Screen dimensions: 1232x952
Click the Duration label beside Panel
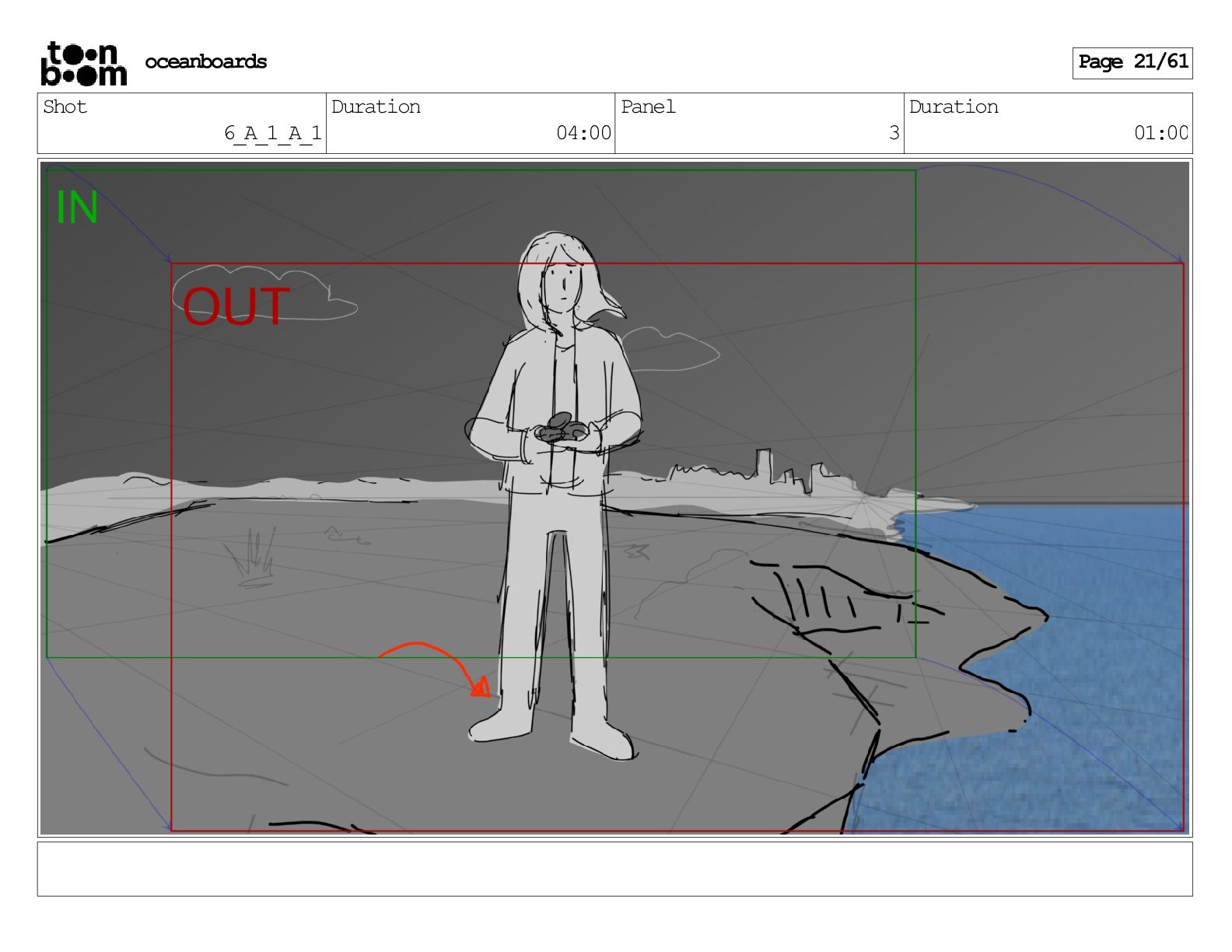(954, 107)
